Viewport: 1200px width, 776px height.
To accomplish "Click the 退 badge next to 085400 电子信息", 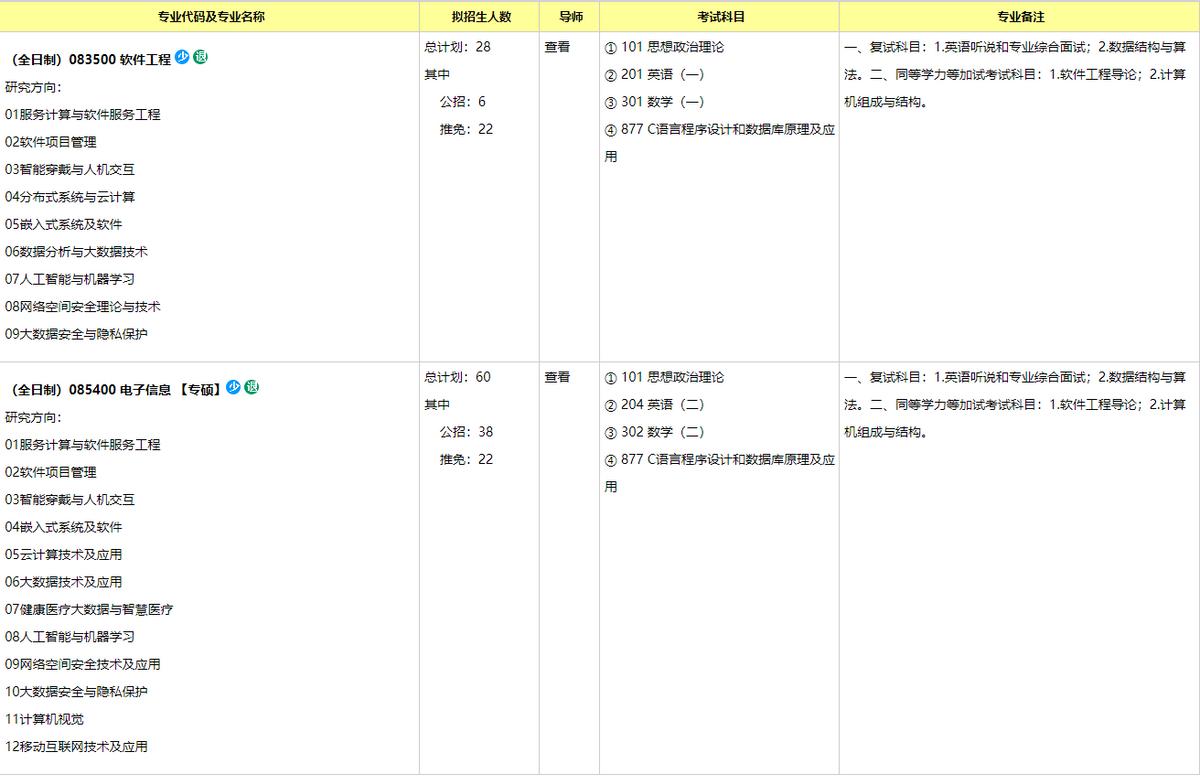I will 251,385.
